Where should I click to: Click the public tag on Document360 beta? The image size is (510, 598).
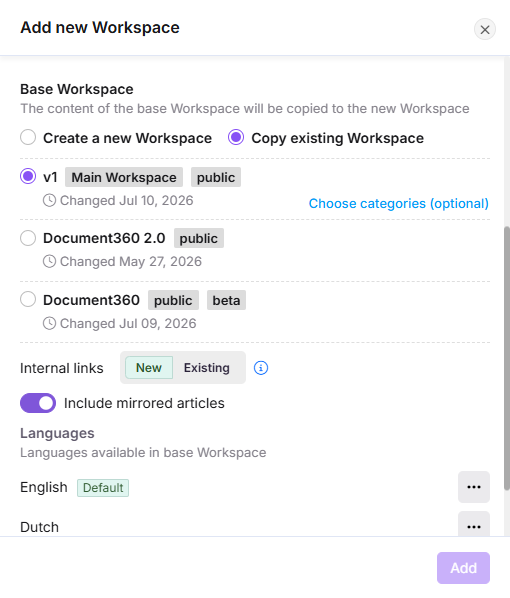click(x=174, y=300)
